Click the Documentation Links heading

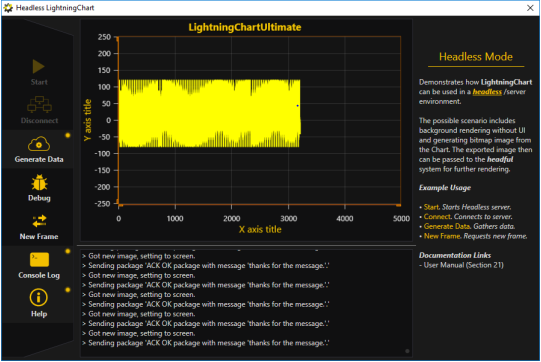coord(455,255)
